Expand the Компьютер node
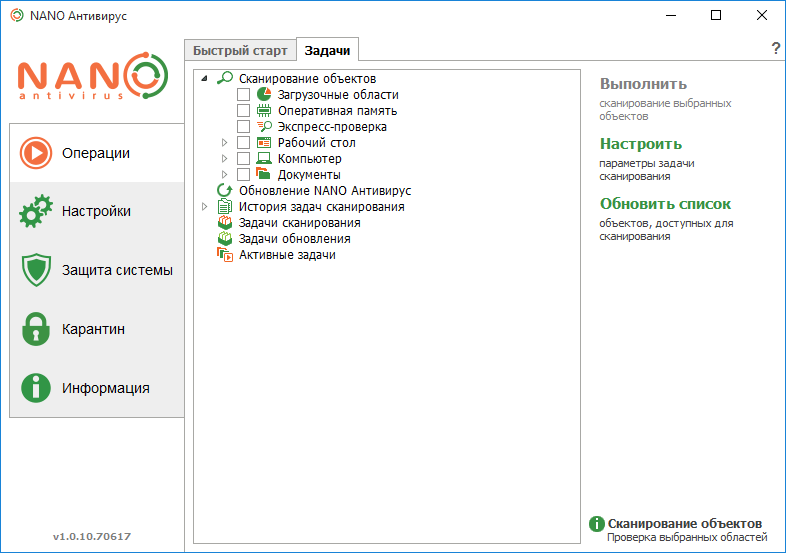 coord(224,158)
